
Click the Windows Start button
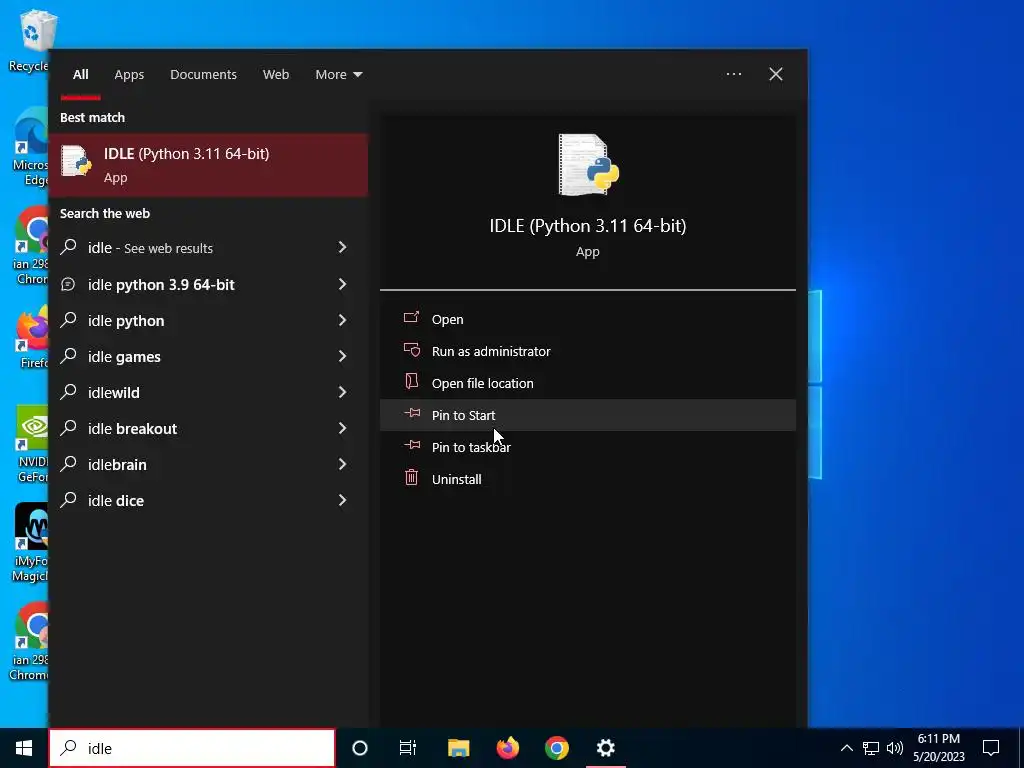tap(24, 748)
